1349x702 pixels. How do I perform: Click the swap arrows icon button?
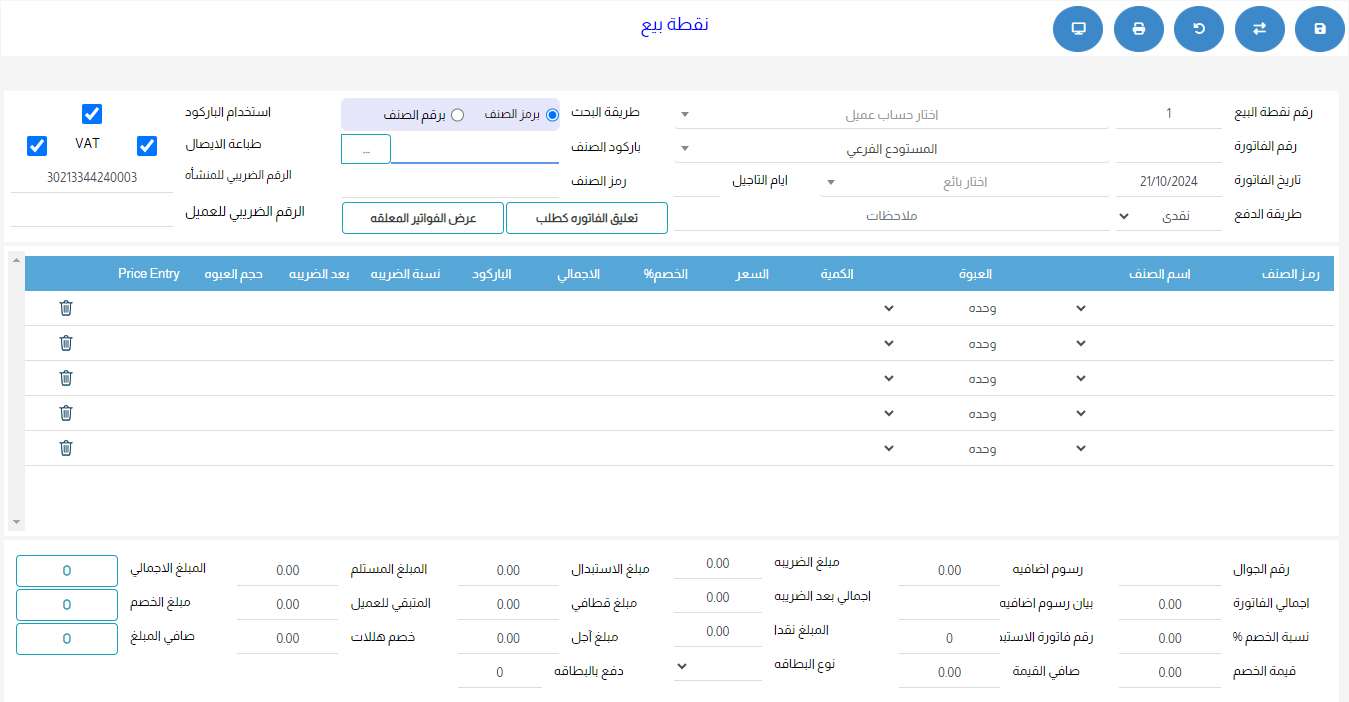pyautogui.click(x=1259, y=29)
